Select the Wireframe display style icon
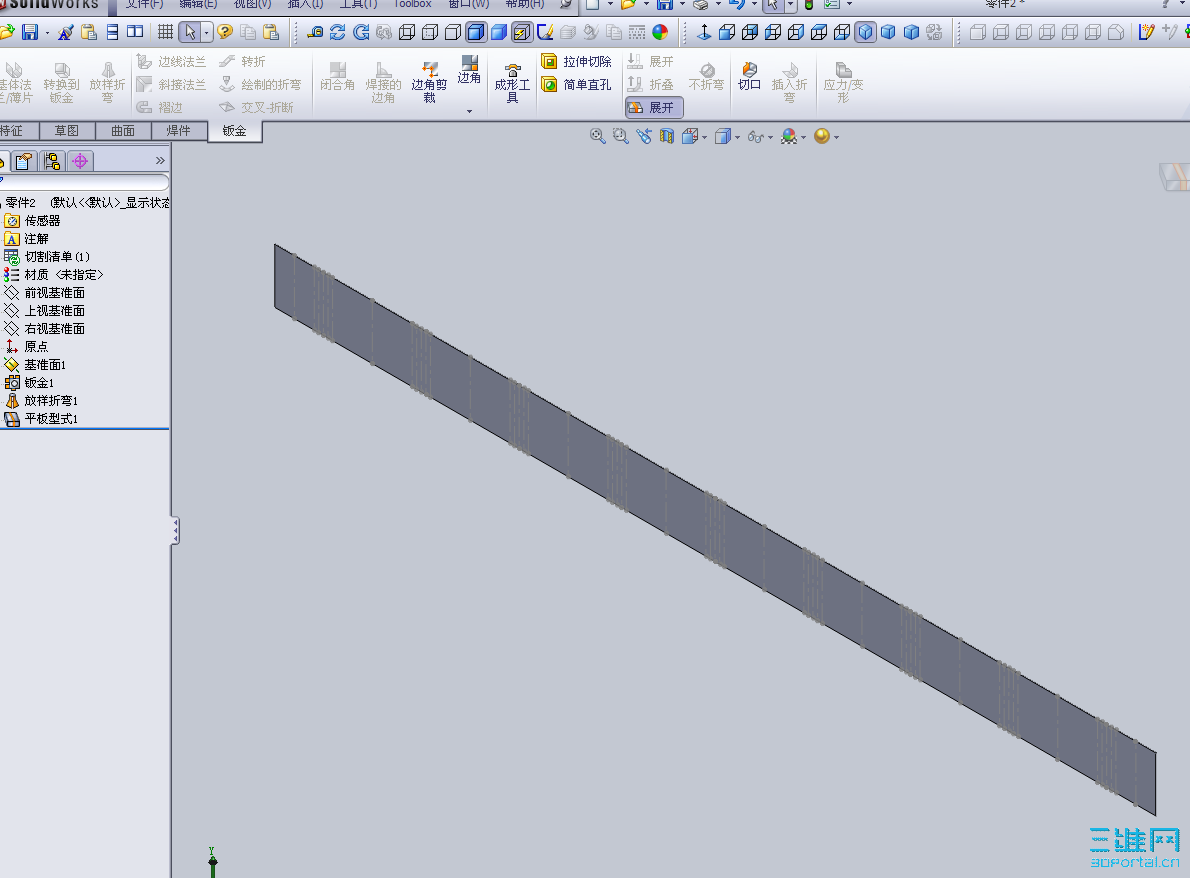1190x878 pixels. click(x=407, y=32)
